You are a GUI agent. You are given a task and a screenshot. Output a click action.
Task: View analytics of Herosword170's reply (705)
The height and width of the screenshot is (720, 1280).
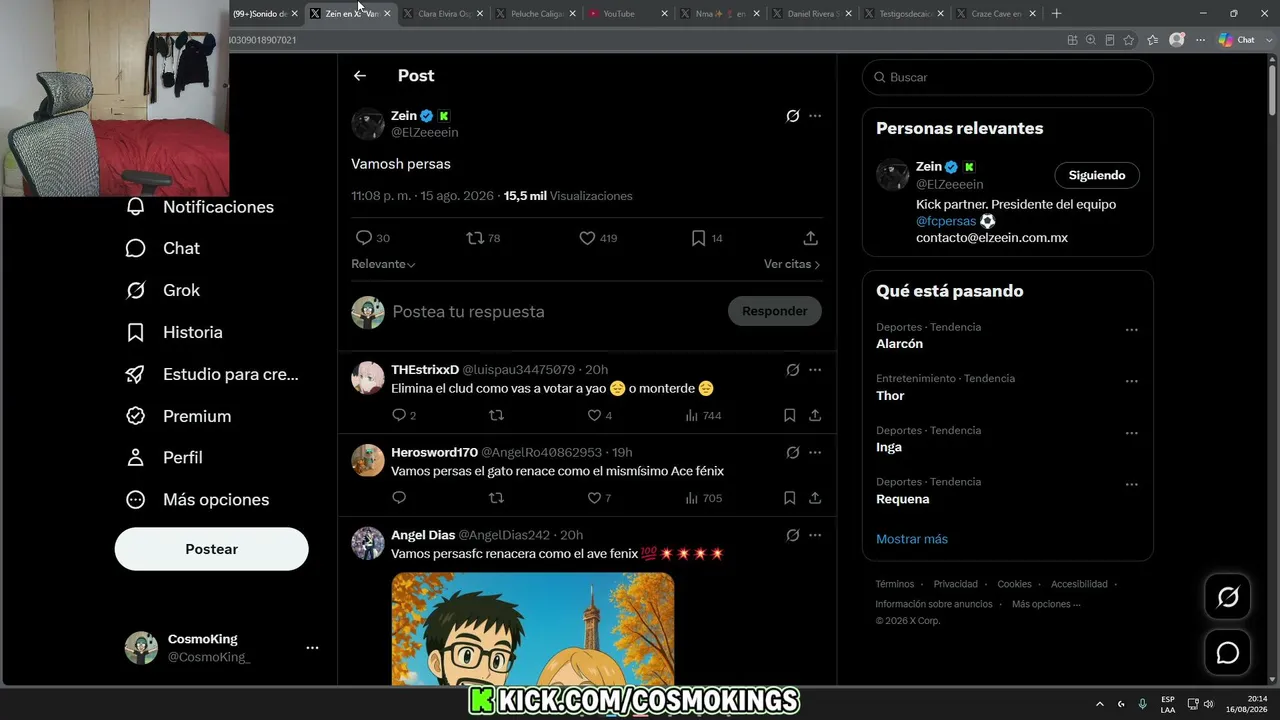pyautogui.click(x=703, y=498)
